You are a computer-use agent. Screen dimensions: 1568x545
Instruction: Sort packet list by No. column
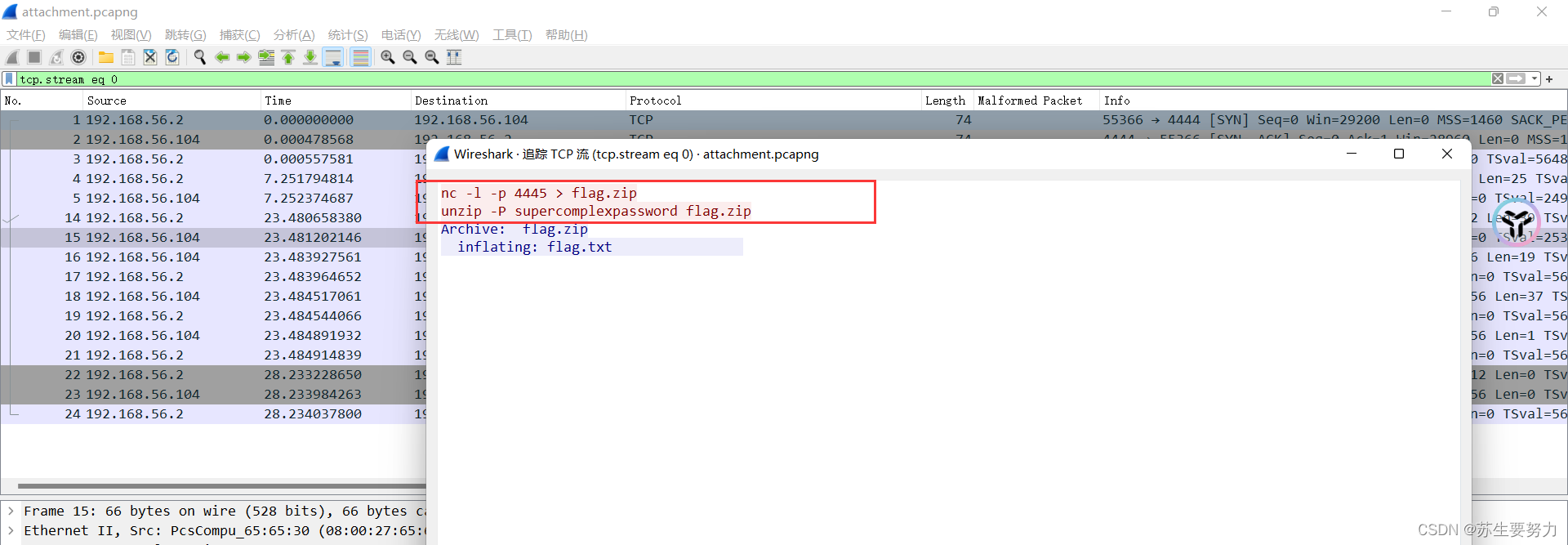coord(42,101)
